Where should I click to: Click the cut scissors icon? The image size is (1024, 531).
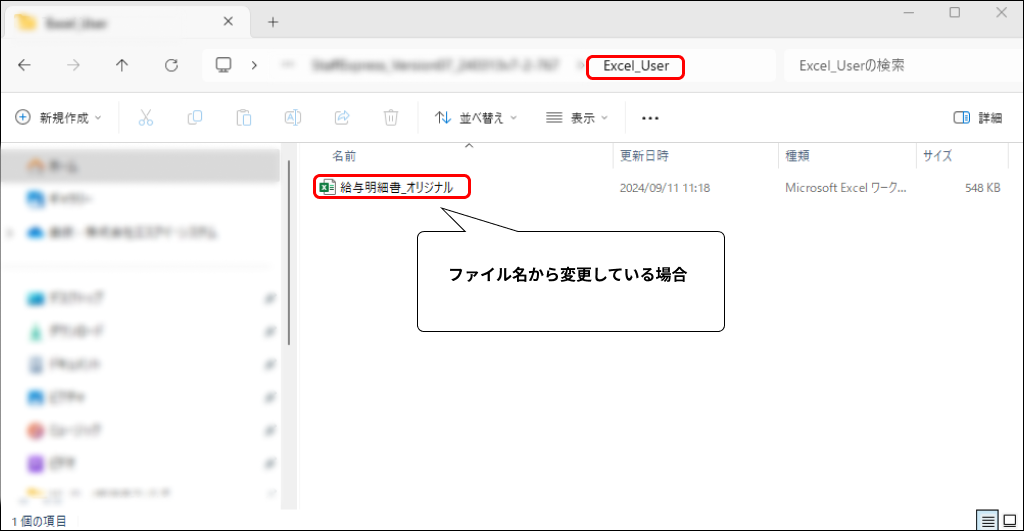coord(146,118)
